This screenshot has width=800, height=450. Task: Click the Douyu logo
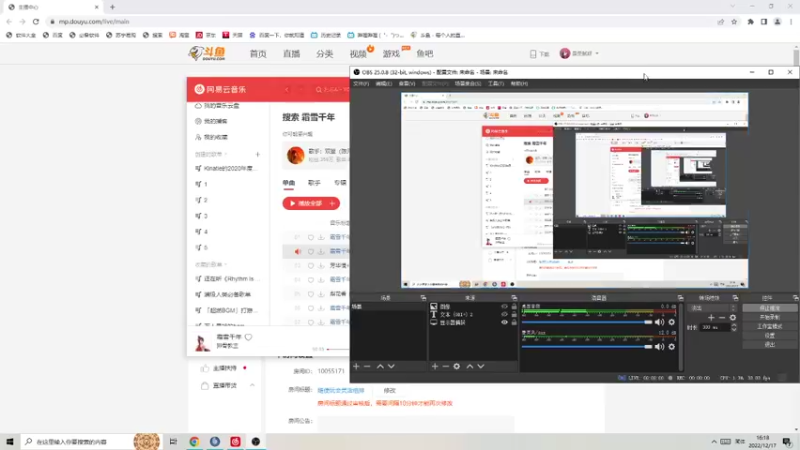pos(207,53)
